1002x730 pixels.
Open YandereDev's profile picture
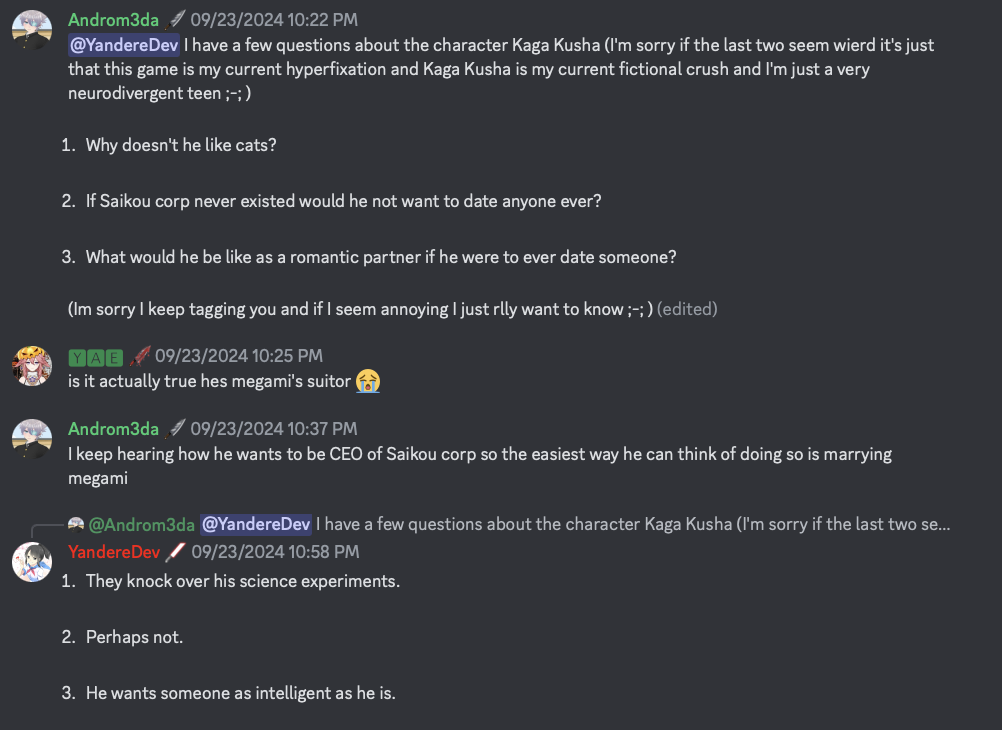[x=32, y=561]
